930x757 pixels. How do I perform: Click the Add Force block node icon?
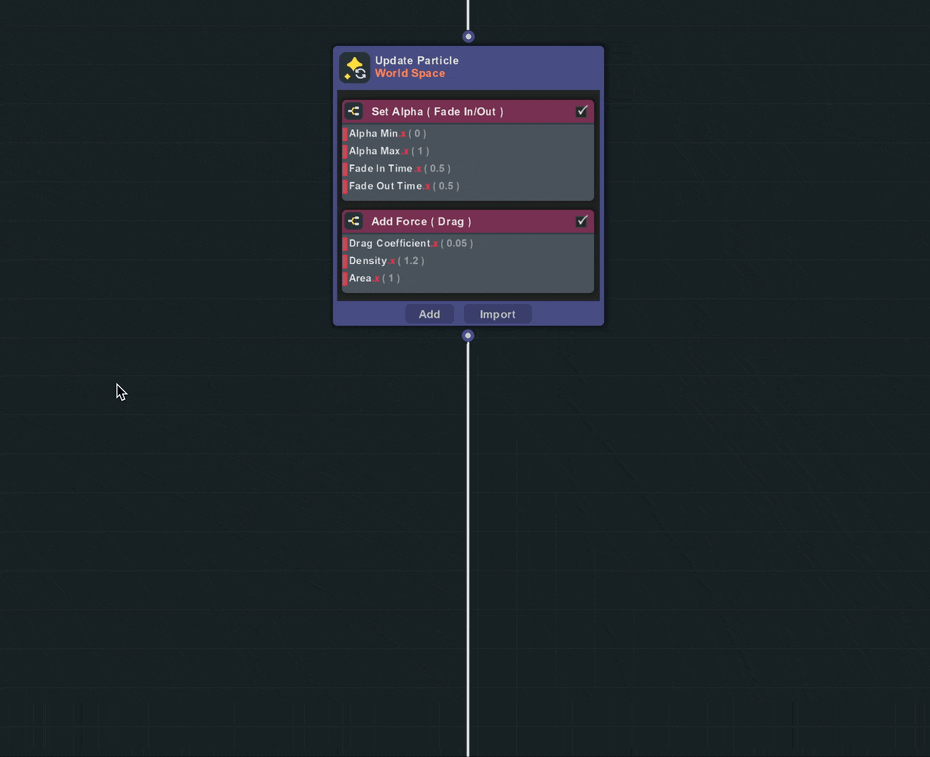point(354,222)
